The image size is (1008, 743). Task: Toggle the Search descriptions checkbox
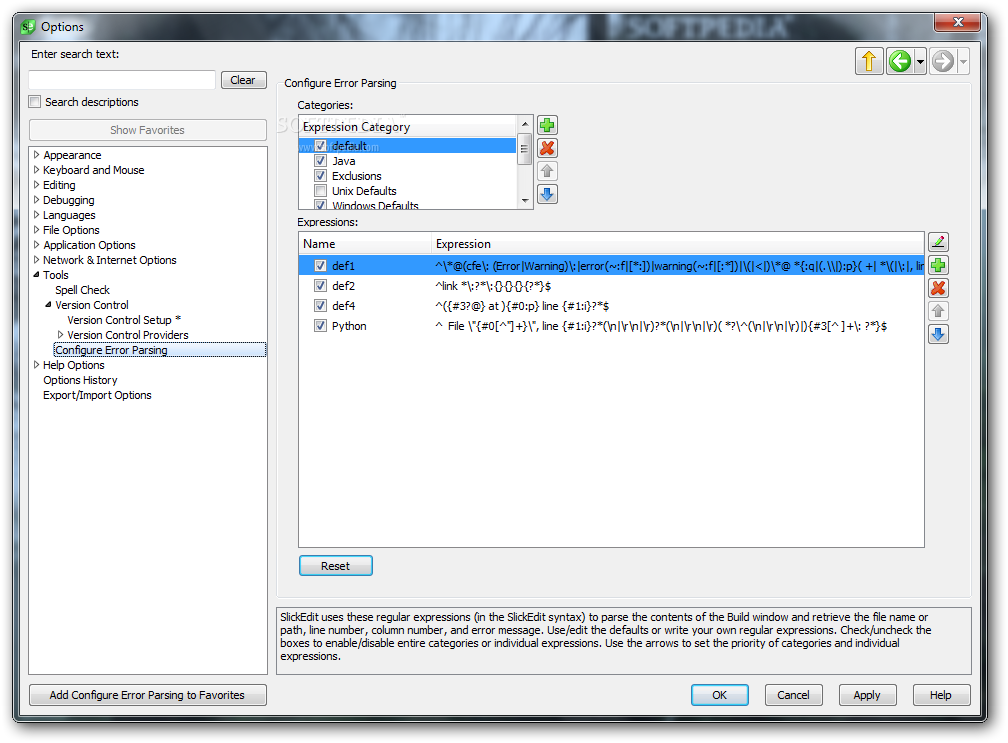point(35,102)
